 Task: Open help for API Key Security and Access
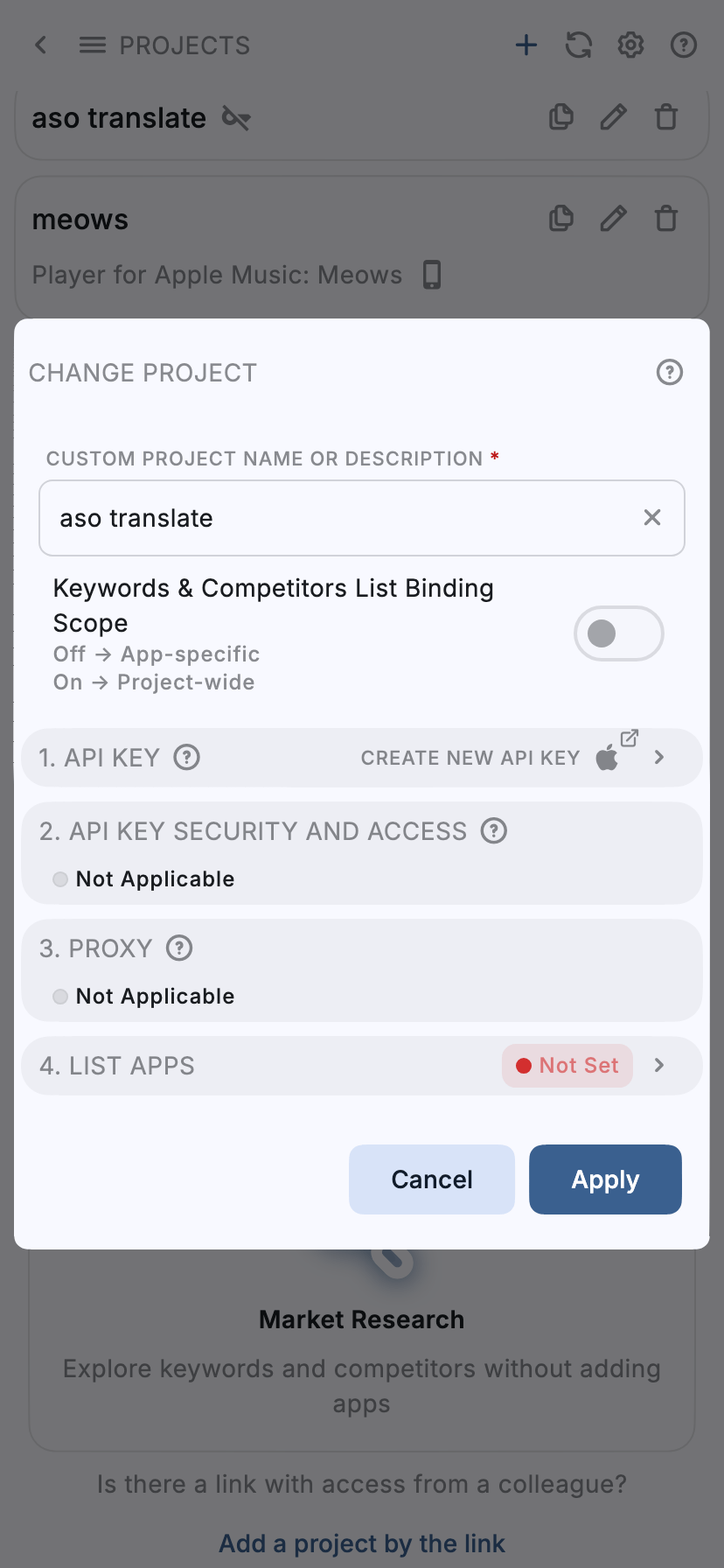tap(494, 830)
